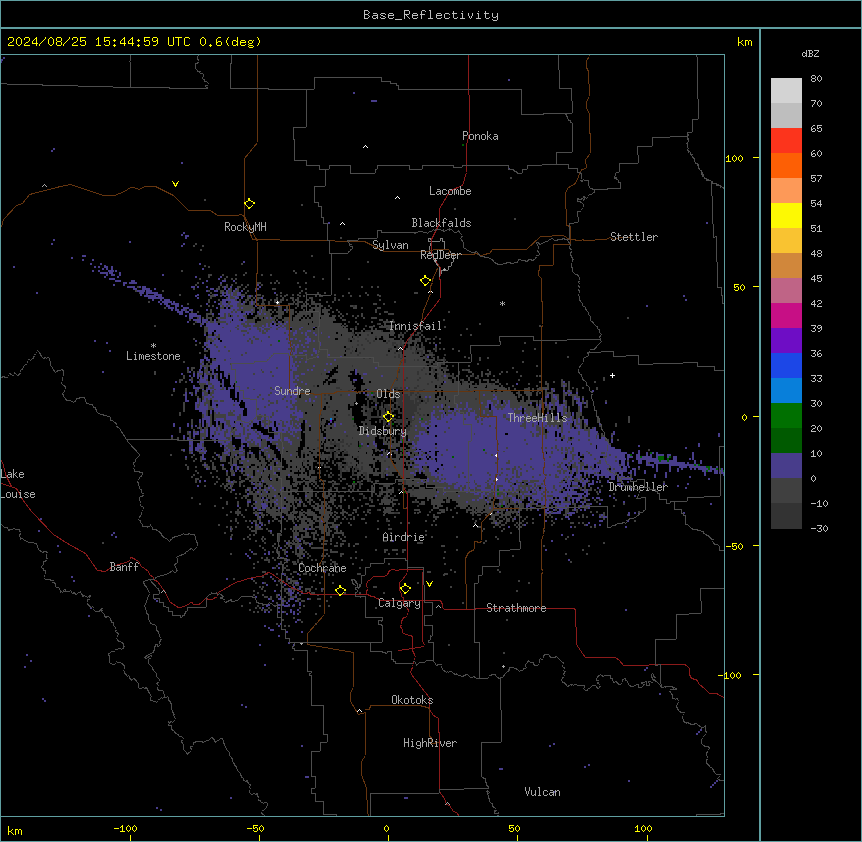This screenshot has height=842, width=862.
Task: Click the white asterisk east of Innisfail
Action: tap(502, 303)
